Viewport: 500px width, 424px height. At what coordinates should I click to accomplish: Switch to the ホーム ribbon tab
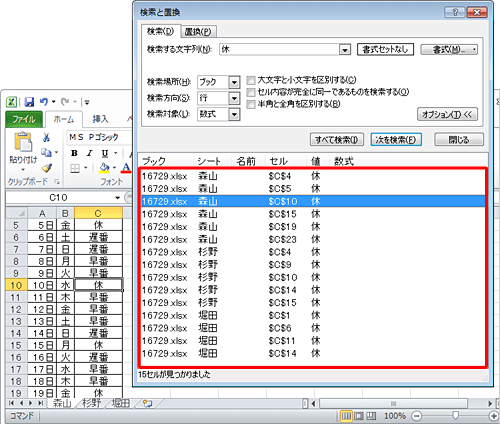pyautogui.click(x=64, y=119)
